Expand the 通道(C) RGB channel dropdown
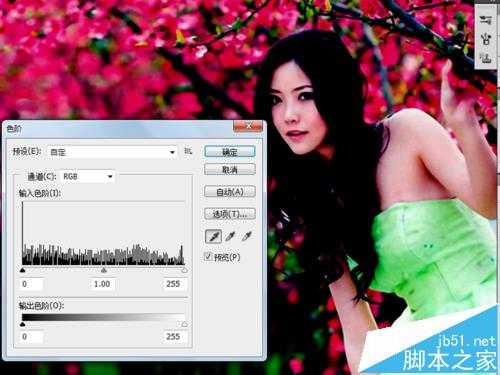Screen dimensions: 500x375 [88, 176]
